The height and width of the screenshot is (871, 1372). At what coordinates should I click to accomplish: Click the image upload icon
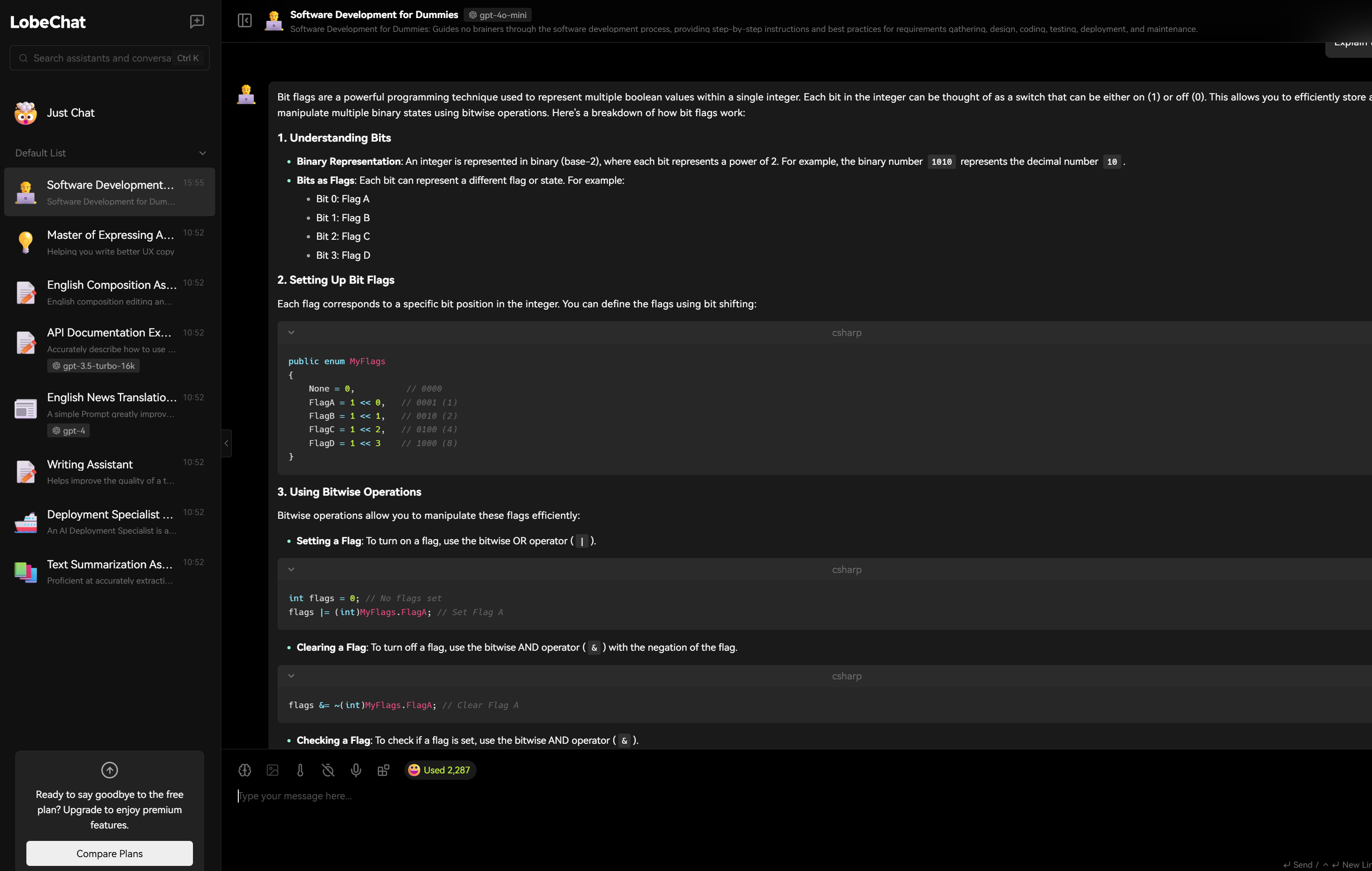point(273,770)
